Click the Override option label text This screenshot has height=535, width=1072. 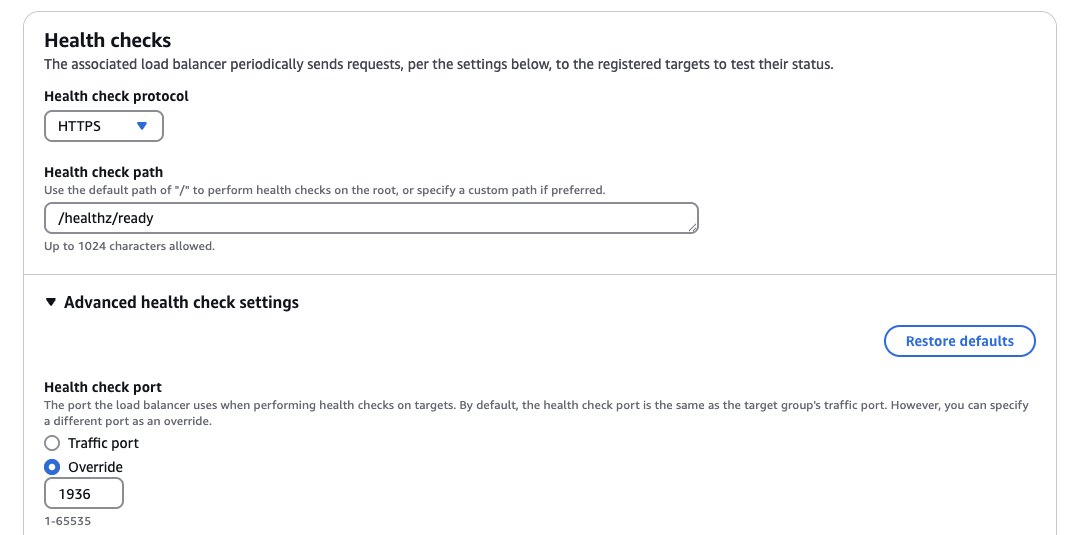click(x=95, y=467)
